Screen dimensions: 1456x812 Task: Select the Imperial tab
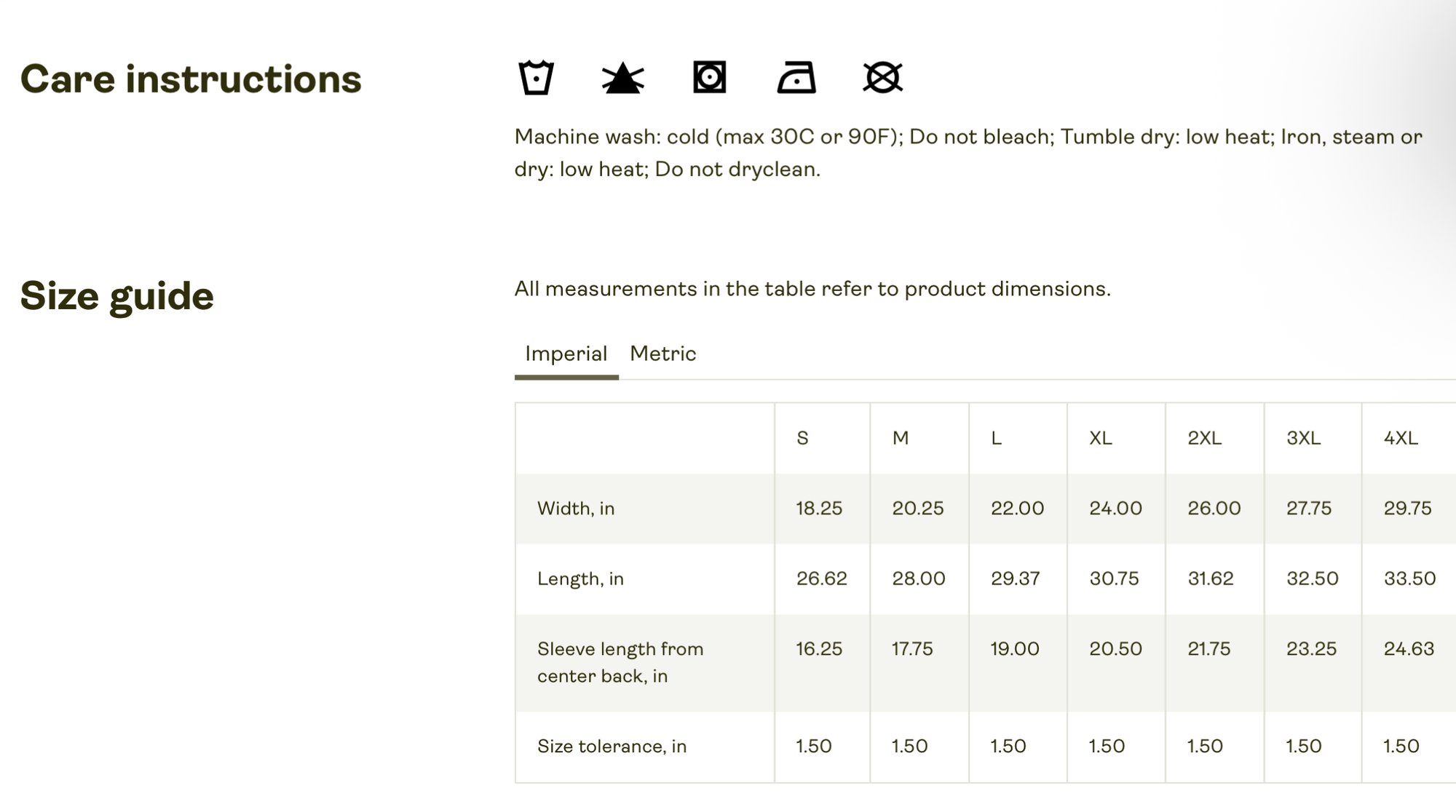pos(566,354)
